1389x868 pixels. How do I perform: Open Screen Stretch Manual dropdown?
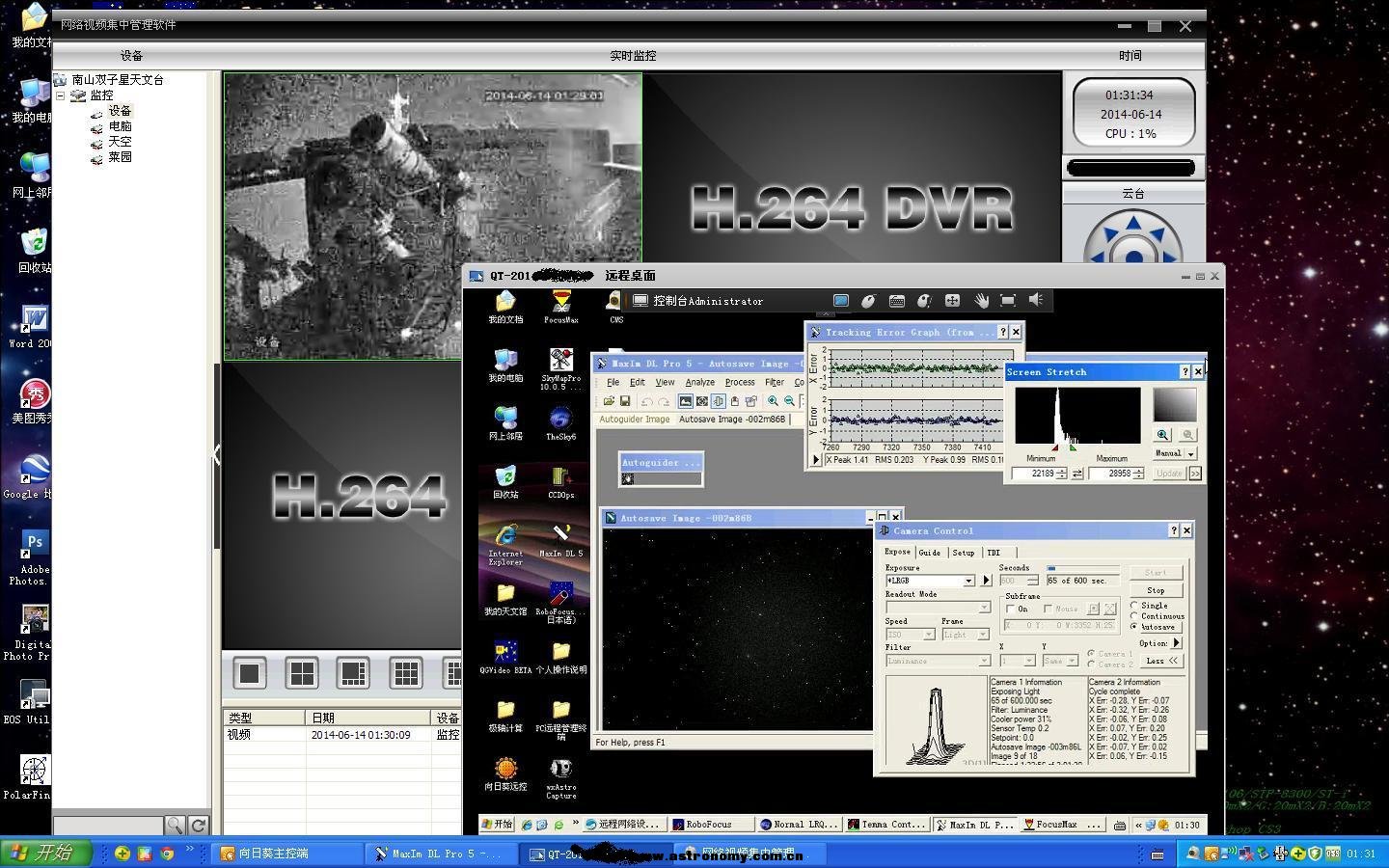click(x=1175, y=453)
